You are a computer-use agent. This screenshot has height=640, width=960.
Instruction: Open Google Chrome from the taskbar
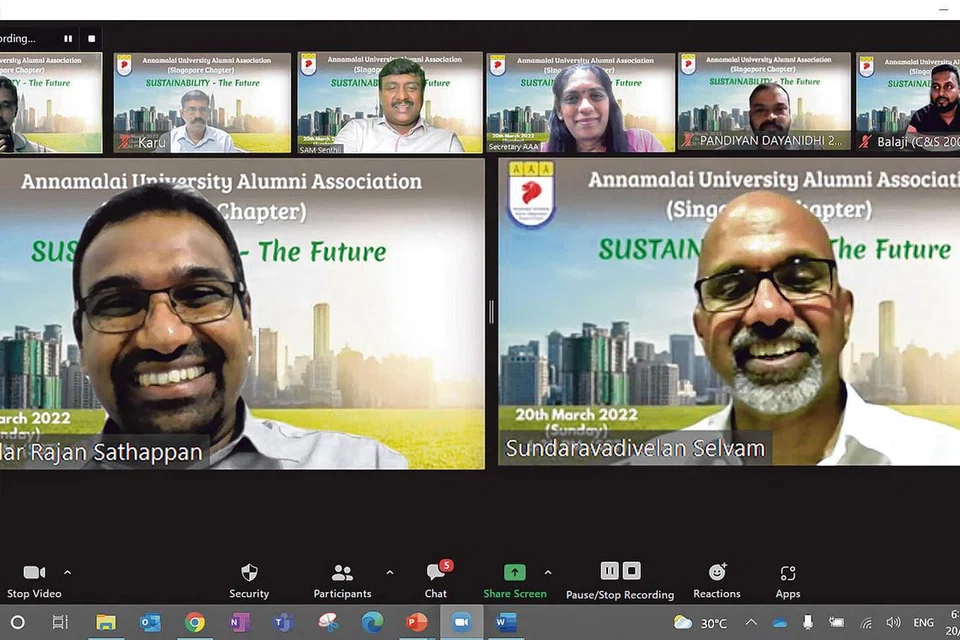click(x=195, y=622)
